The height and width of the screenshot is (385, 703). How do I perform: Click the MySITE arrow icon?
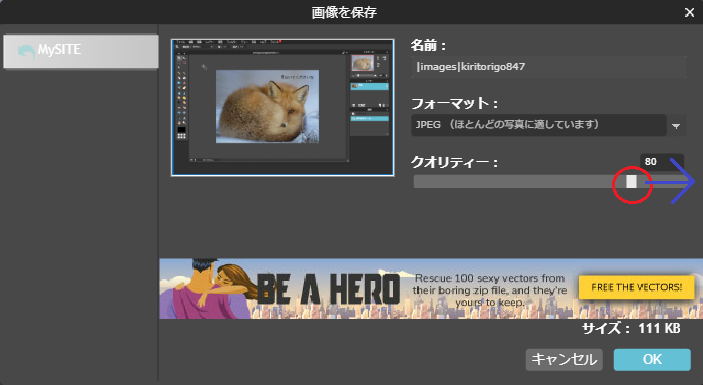coord(26,52)
